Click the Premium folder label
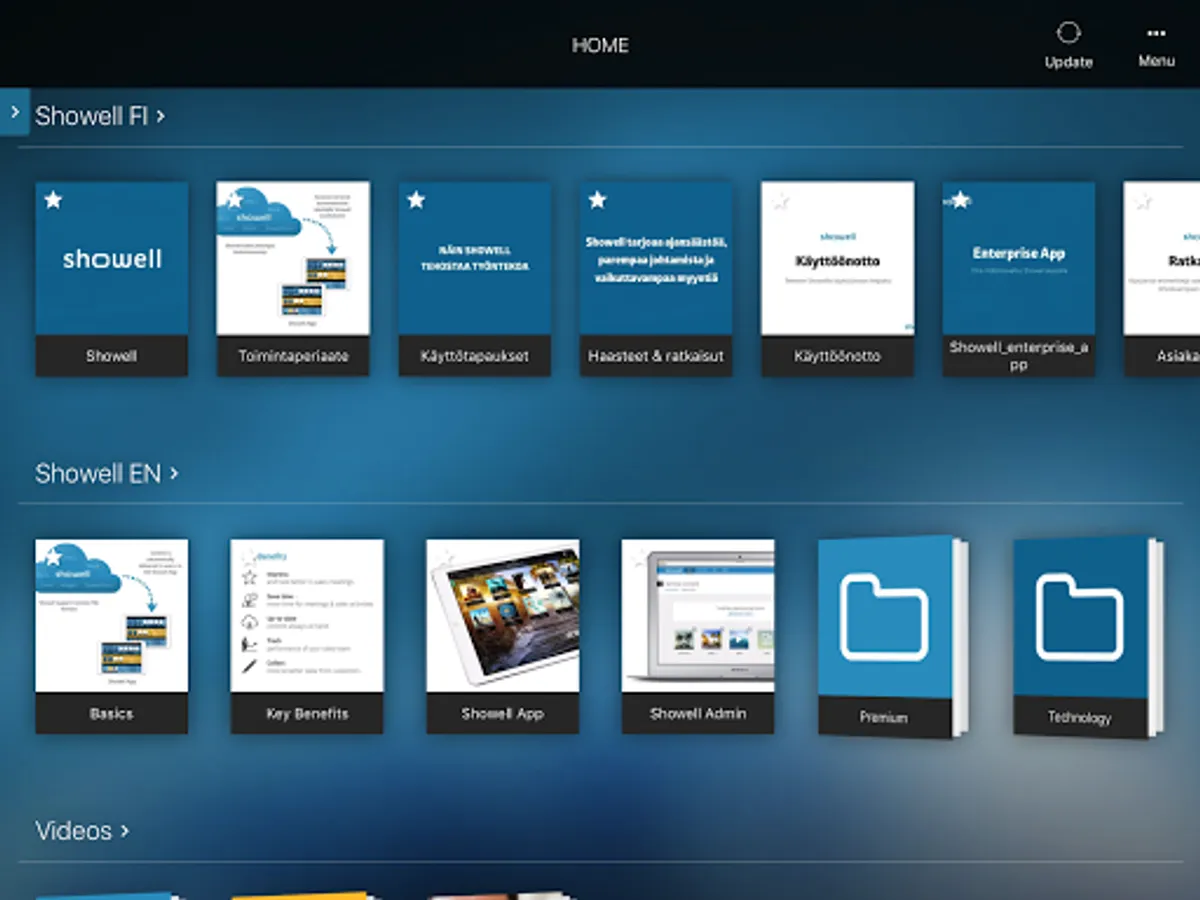The height and width of the screenshot is (900, 1200). [883, 717]
